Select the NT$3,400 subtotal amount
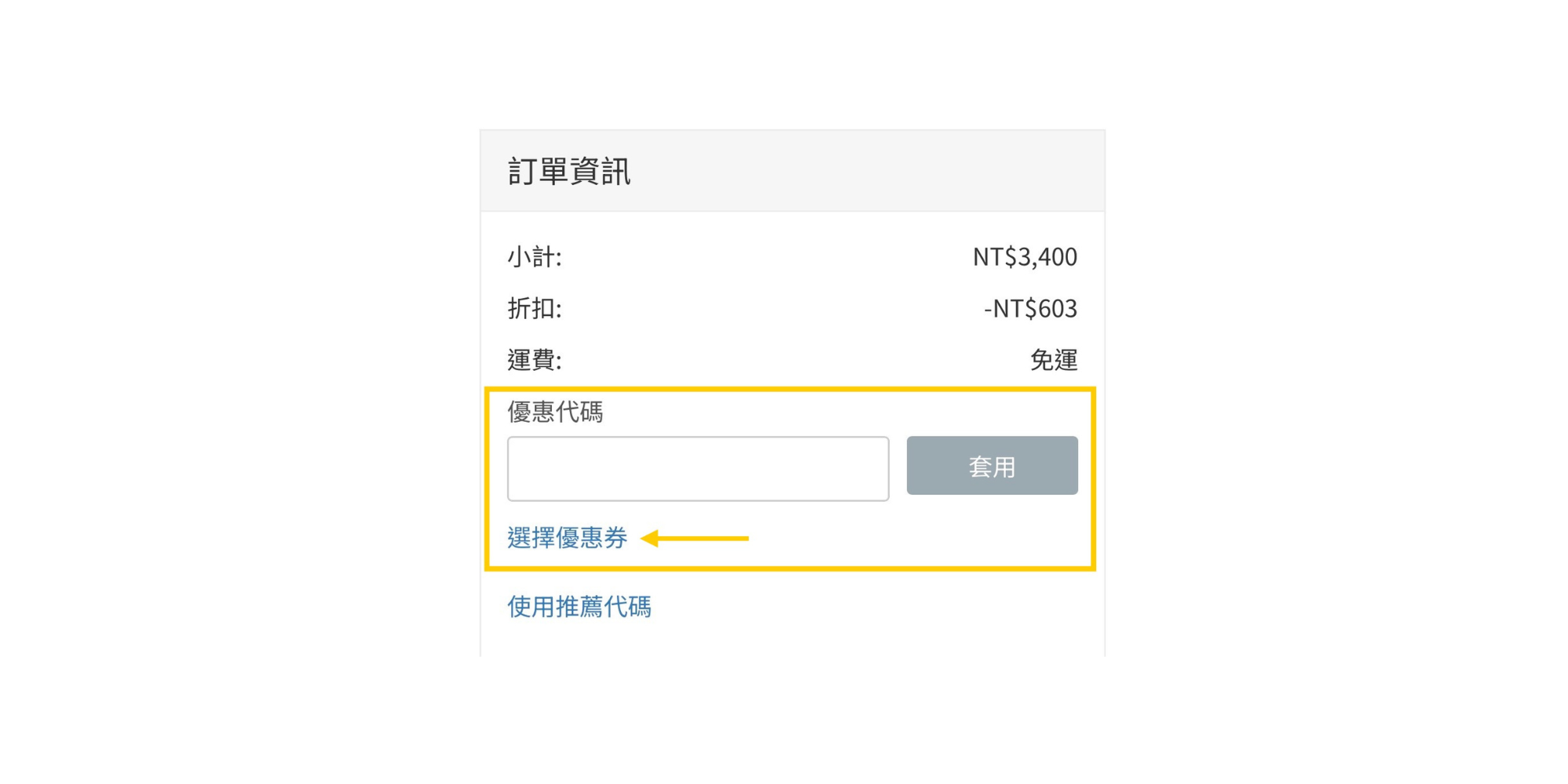Image resolution: width=1568 pixels, height=784 pixels. point(1024,256)
